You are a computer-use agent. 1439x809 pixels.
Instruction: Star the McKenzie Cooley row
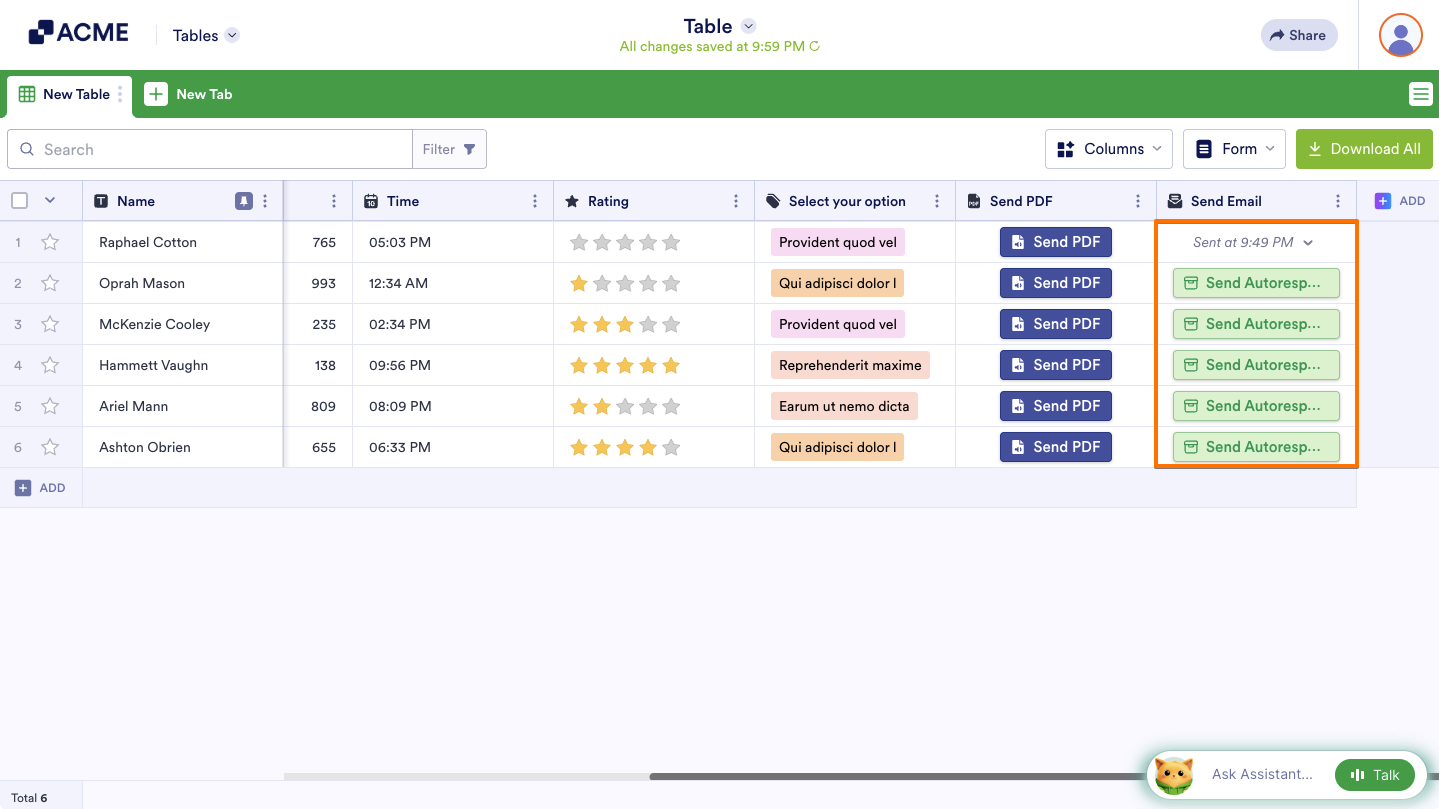click(x=50, y=324)
